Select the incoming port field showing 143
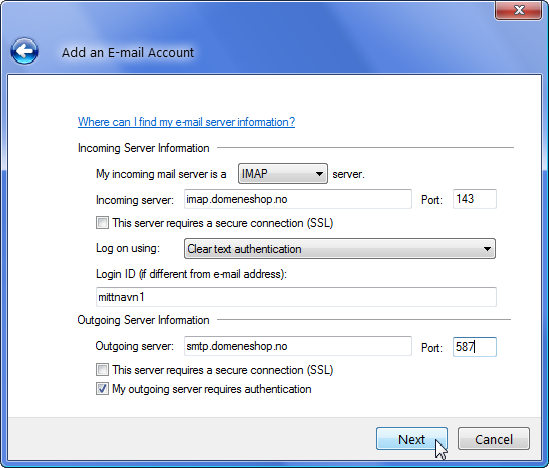 [475, 199]
